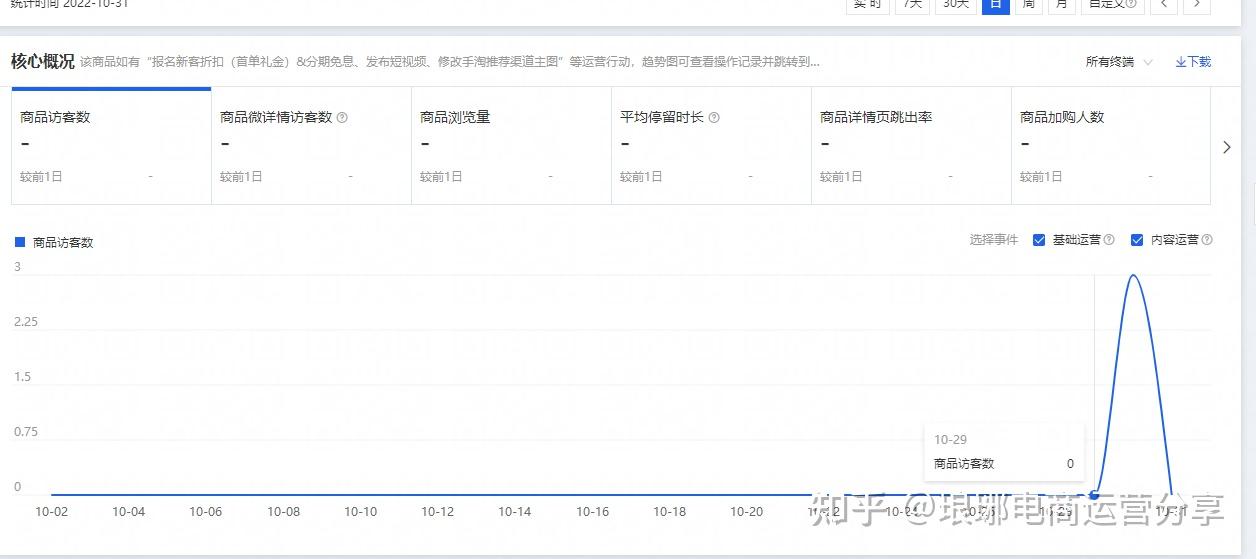Click help icon next to 基础运营
This screenshot has width=1256, height=559.
tap(1109, 240)
